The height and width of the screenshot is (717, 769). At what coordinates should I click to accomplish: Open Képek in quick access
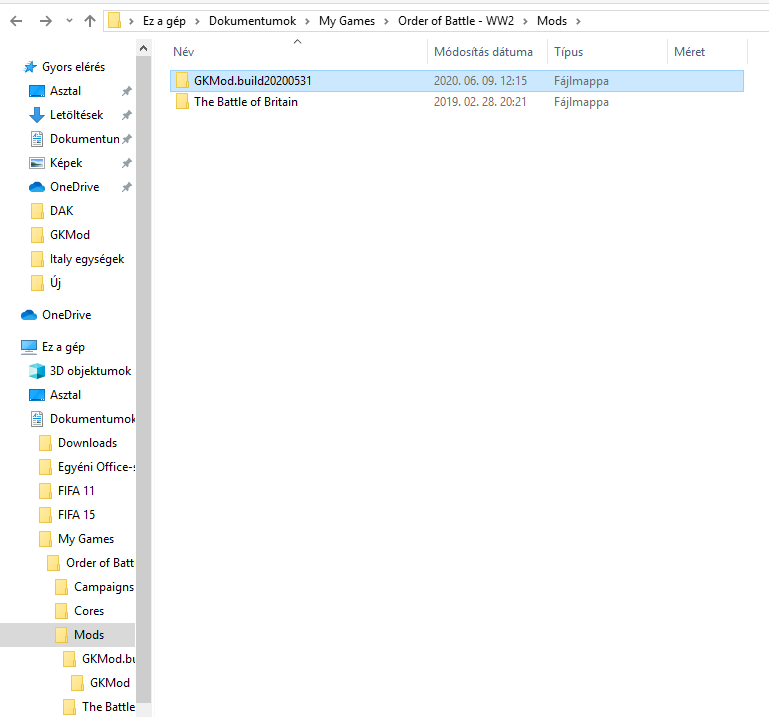click(66, 163)
